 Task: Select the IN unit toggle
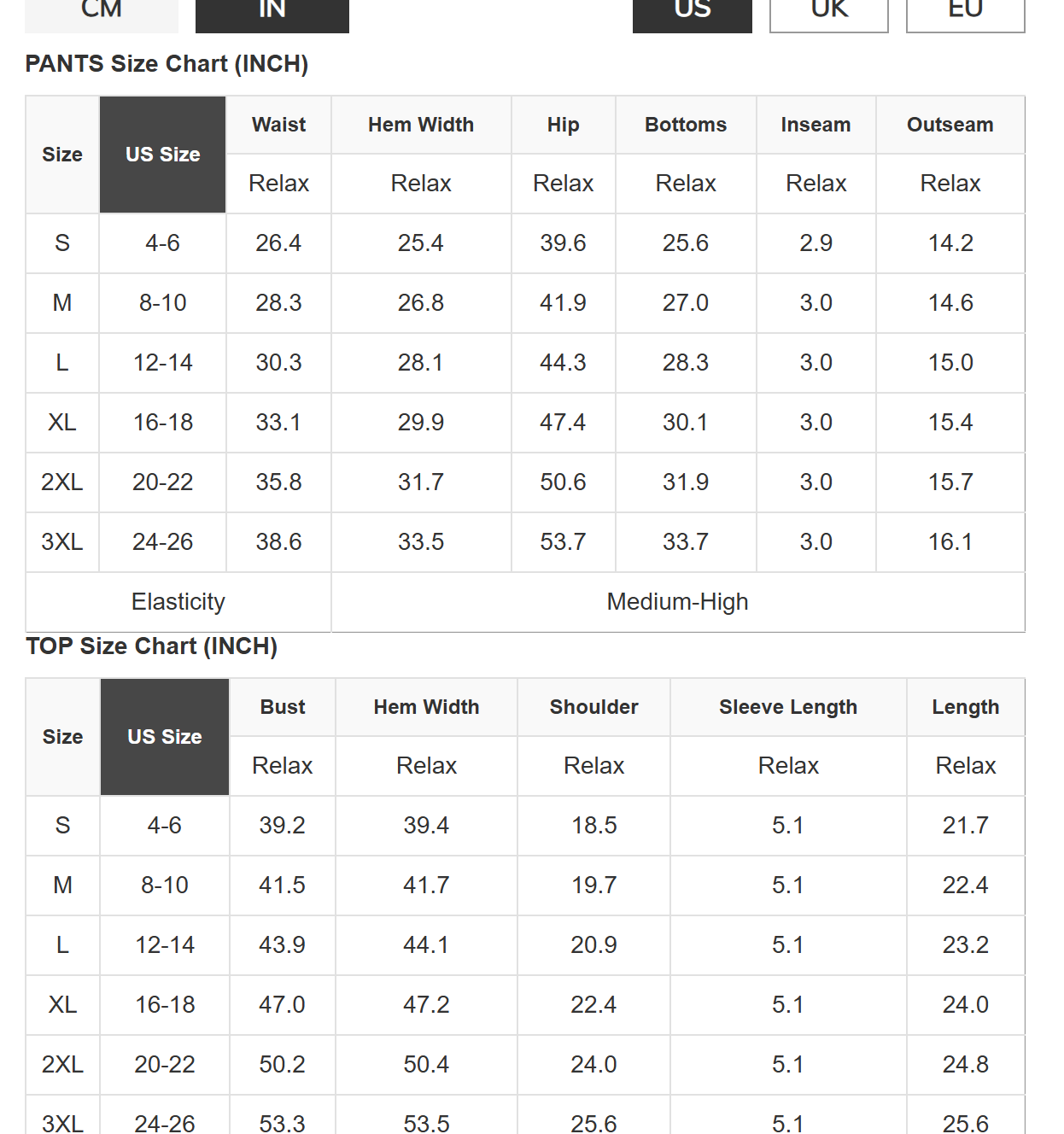pyautogui.click(x=272, y=15)
